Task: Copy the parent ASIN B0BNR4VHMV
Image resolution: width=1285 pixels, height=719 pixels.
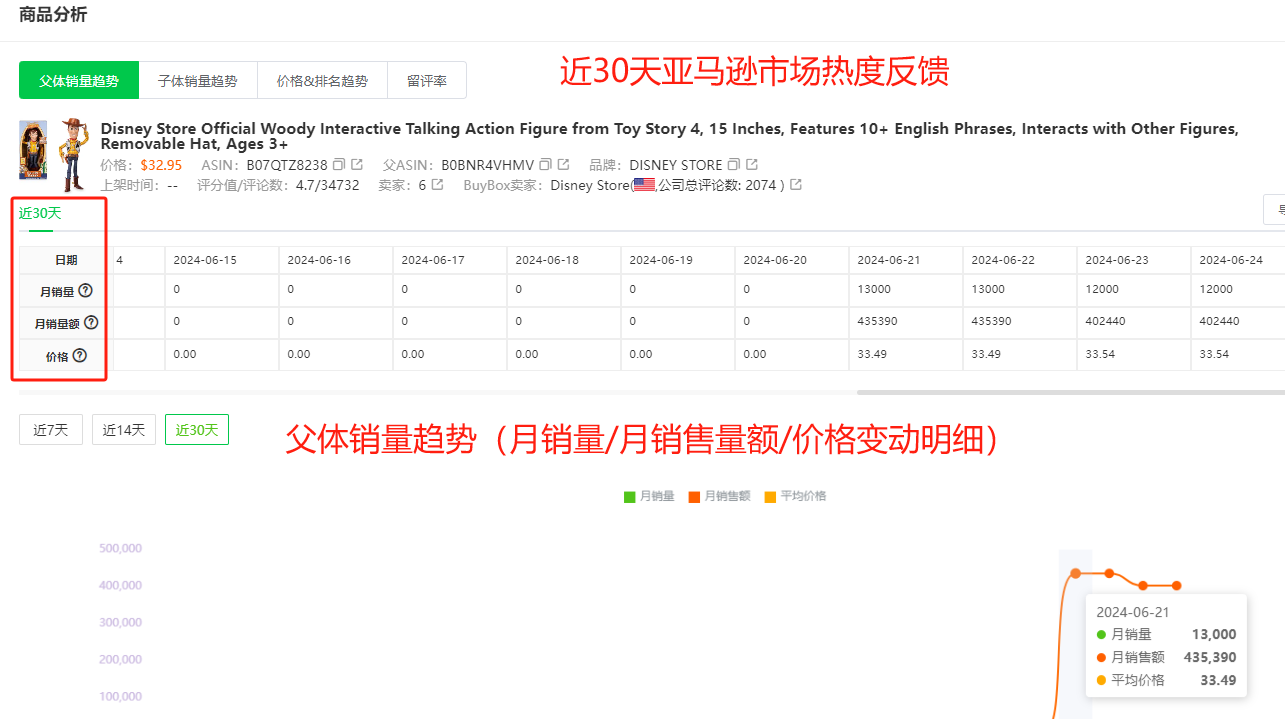Action: (x=545, y=165)
